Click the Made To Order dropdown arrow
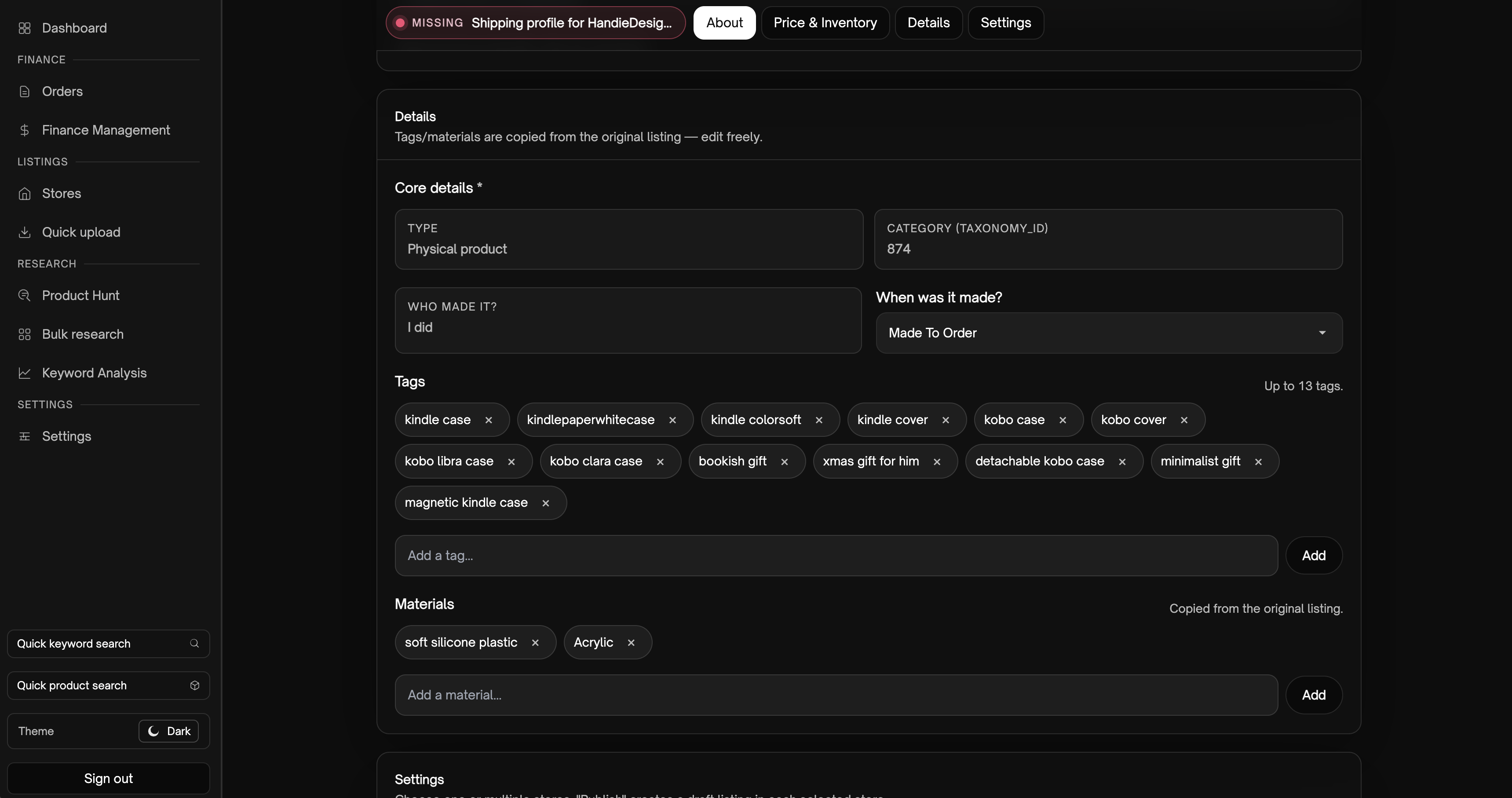Viewport: 1512px width, 798px height. pos(1322,333)
